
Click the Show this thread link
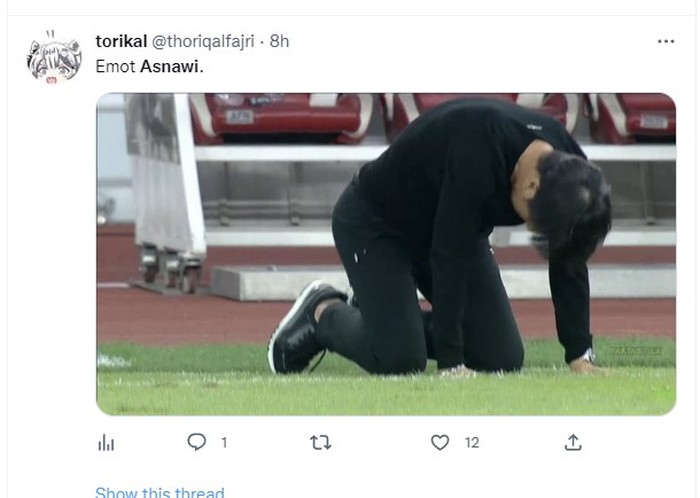[x=160, y=492]
